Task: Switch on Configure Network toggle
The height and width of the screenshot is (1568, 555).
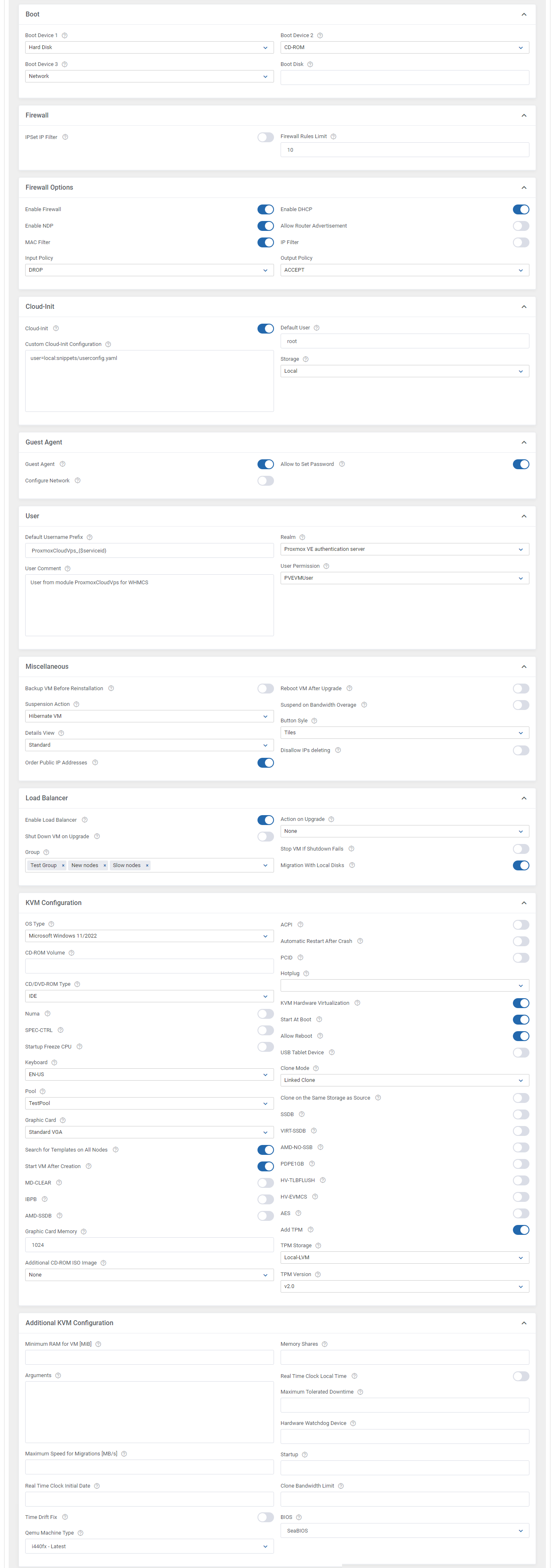Action: coord(266,481)
